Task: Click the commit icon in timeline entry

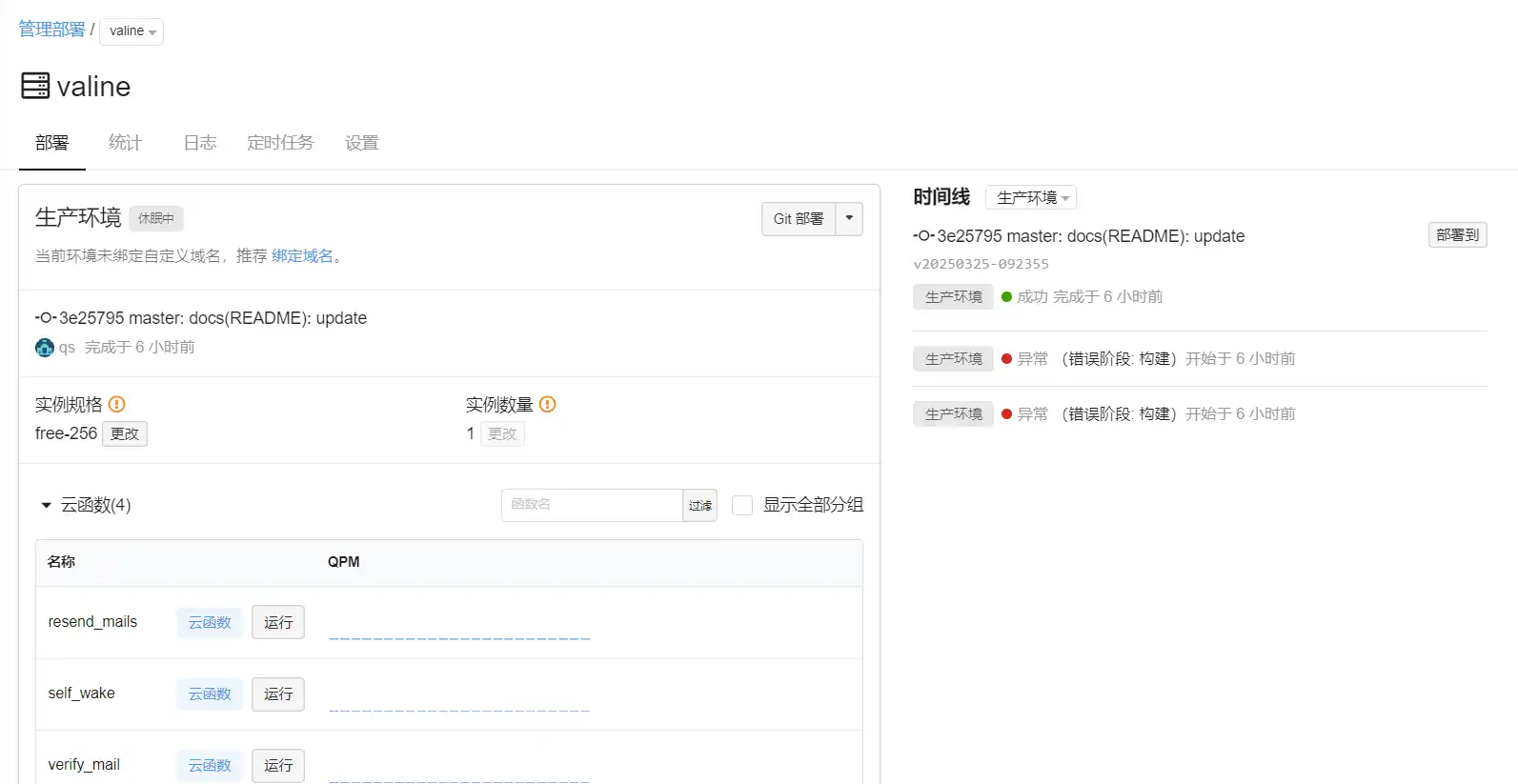Action: tap(923, 236)
